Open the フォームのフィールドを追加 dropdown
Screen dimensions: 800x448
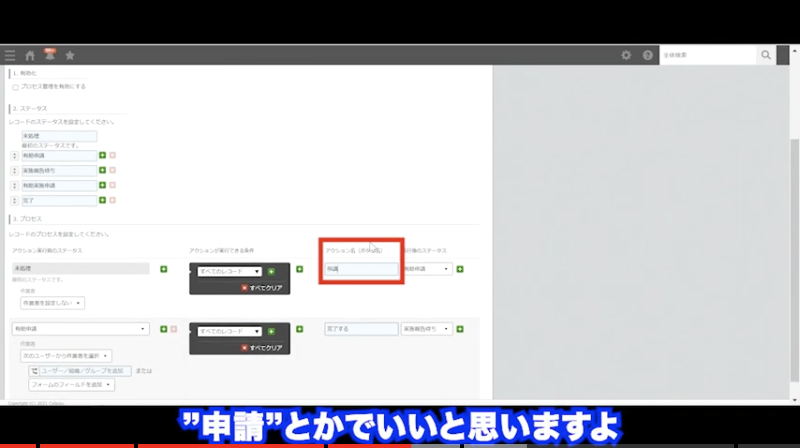[71, 384]
